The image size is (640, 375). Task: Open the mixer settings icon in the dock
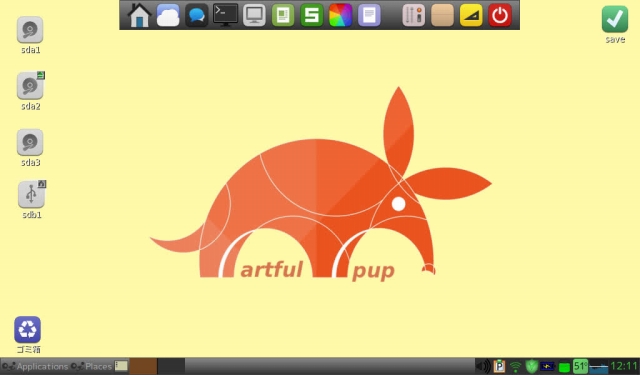[x=413, y=16]
